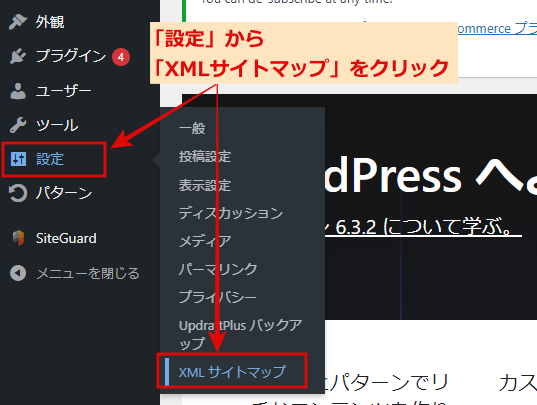Screen dimensions: 537x405
Task: Click the Appearance (外観) paintbrush icon
Action: point(18,22)
